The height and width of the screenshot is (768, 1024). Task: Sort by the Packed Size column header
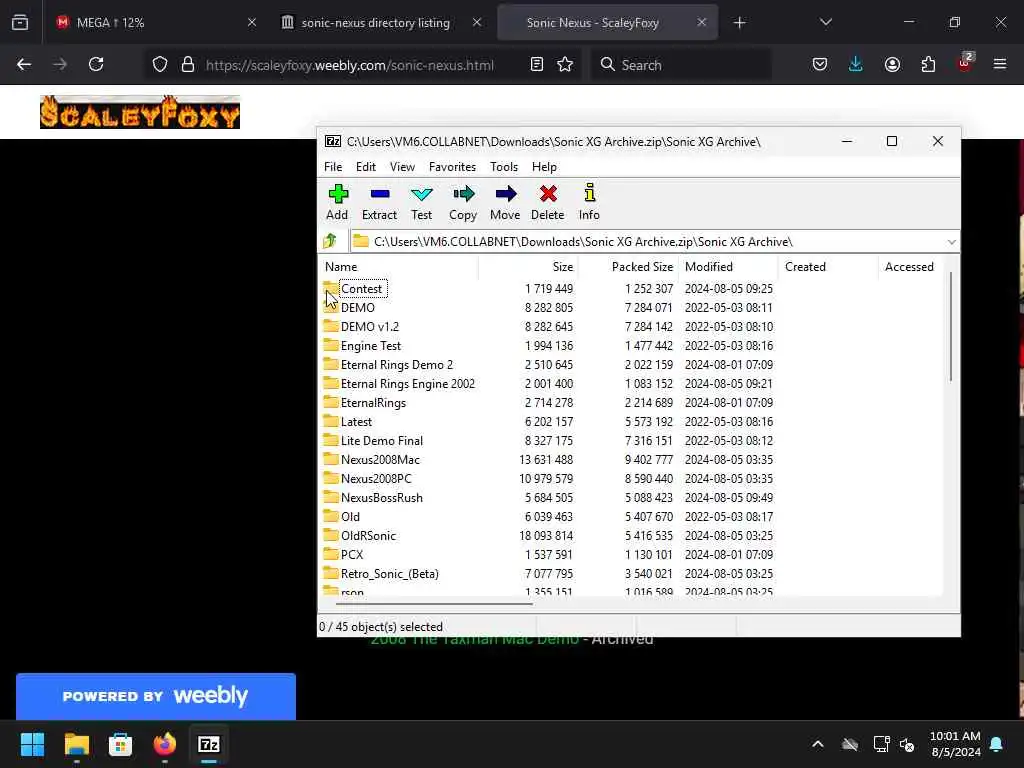click(x=628, y=266)
